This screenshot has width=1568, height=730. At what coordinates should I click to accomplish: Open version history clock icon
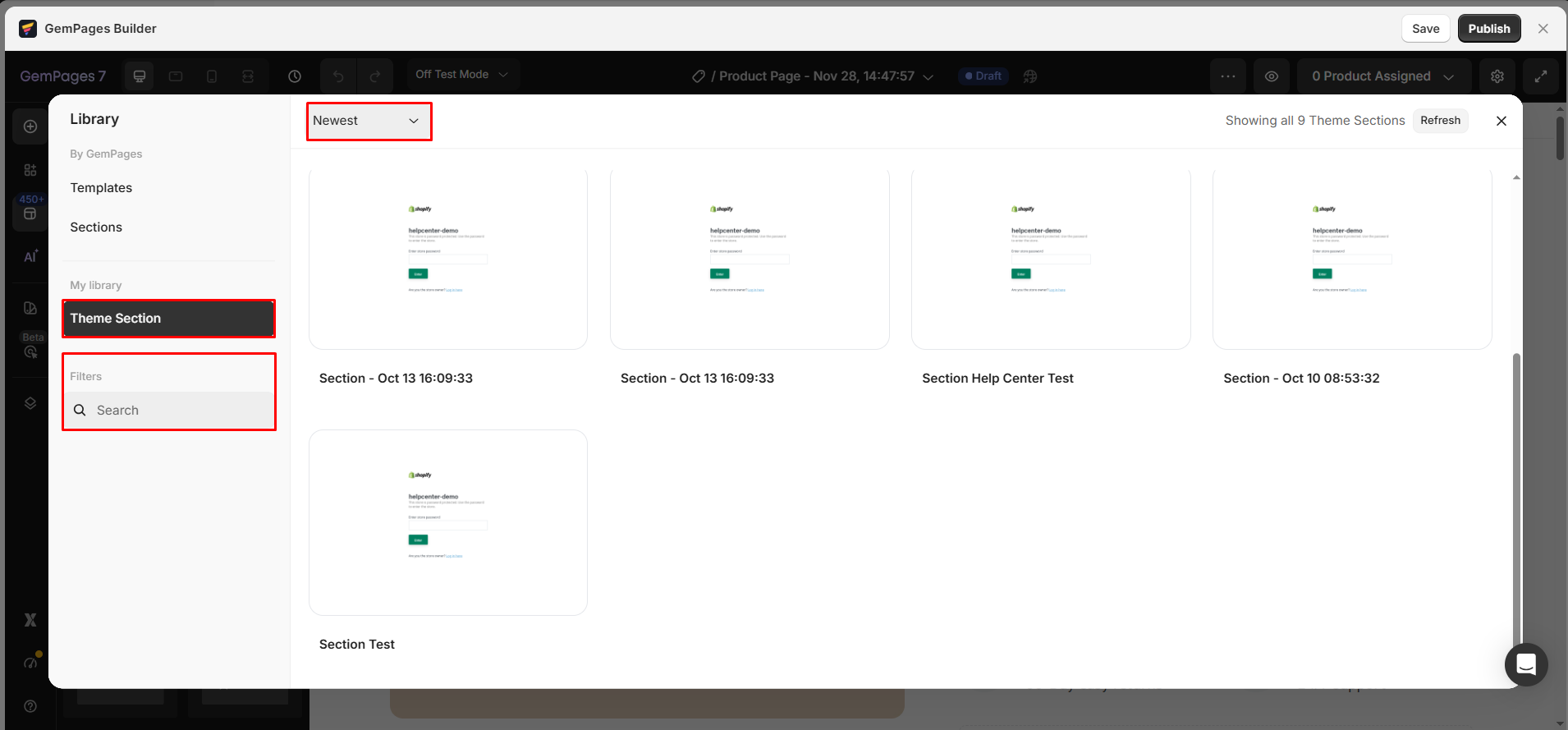[x=295, y=76]
